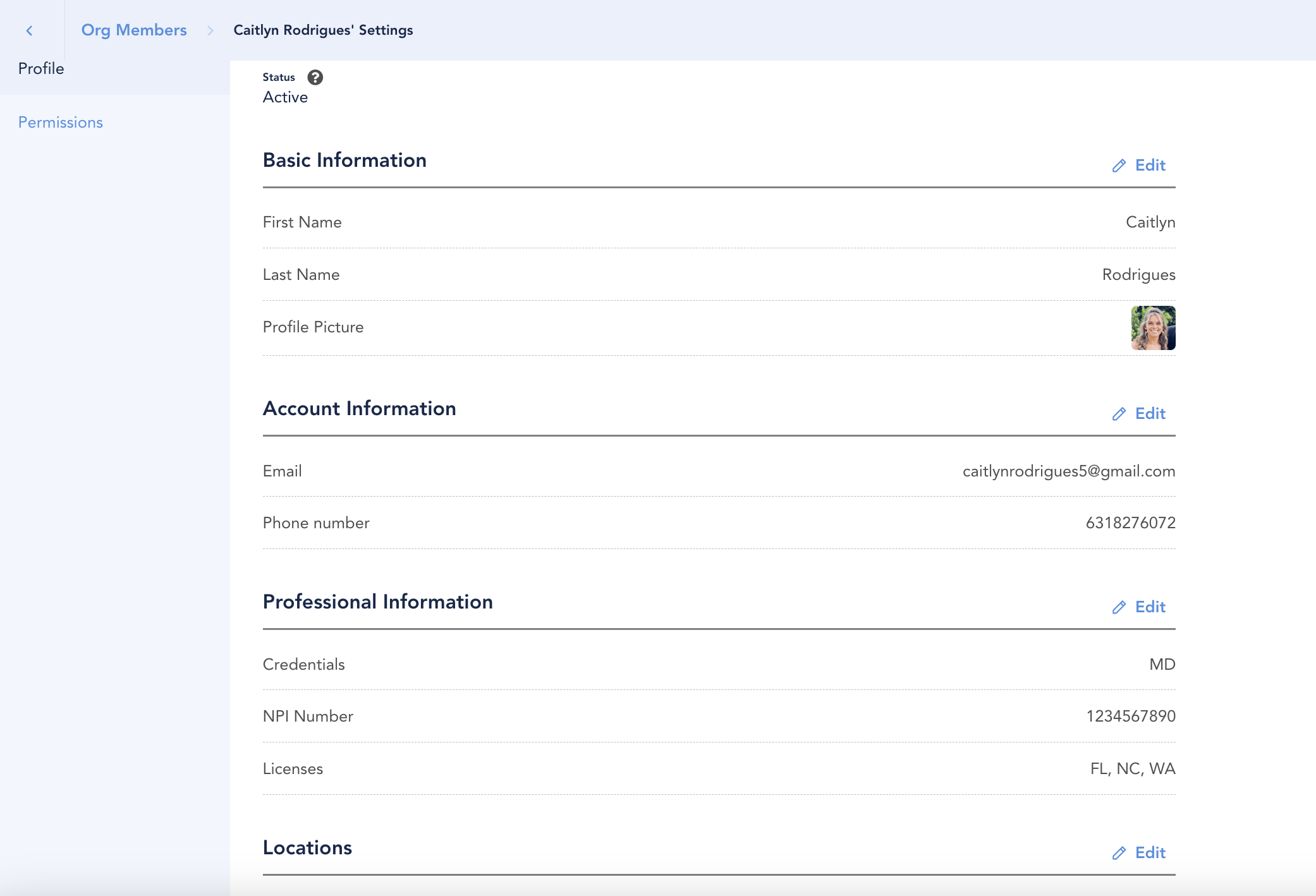Click the email address caitlynrodrigues5@gmail.com
The height and width of the screenshot is (896, 1316).
1068,471
